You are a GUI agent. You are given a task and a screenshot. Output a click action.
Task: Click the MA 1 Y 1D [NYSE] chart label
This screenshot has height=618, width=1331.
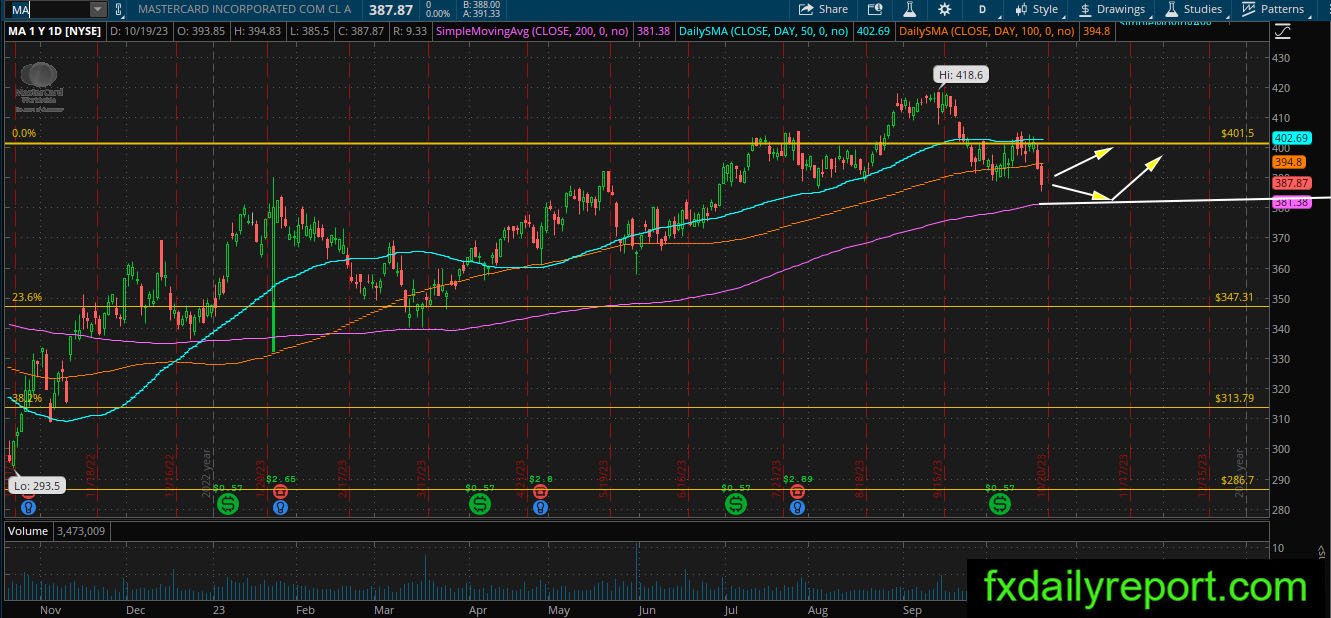coord(55,31)
